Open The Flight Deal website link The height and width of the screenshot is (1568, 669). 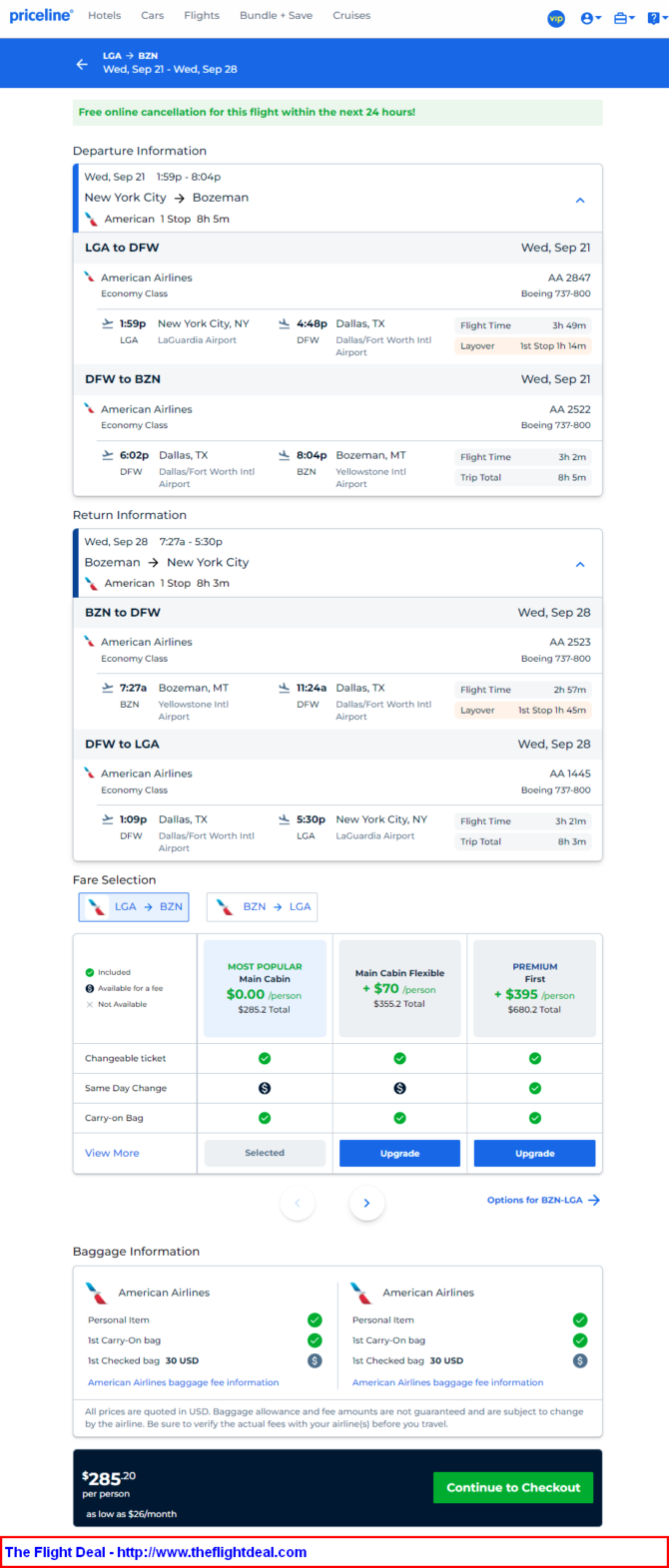156,1552
